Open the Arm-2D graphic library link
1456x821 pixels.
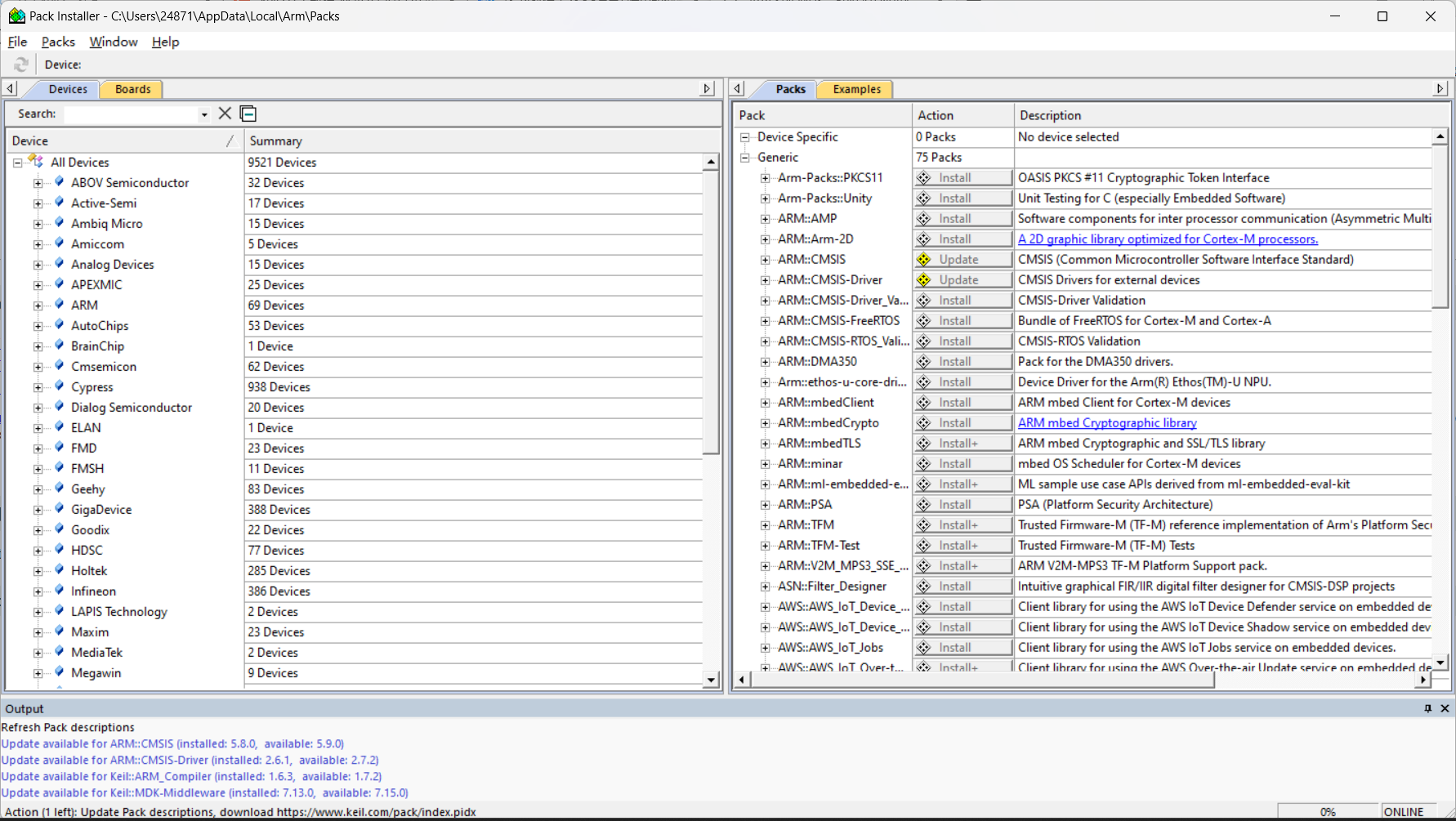(1168, 239)
